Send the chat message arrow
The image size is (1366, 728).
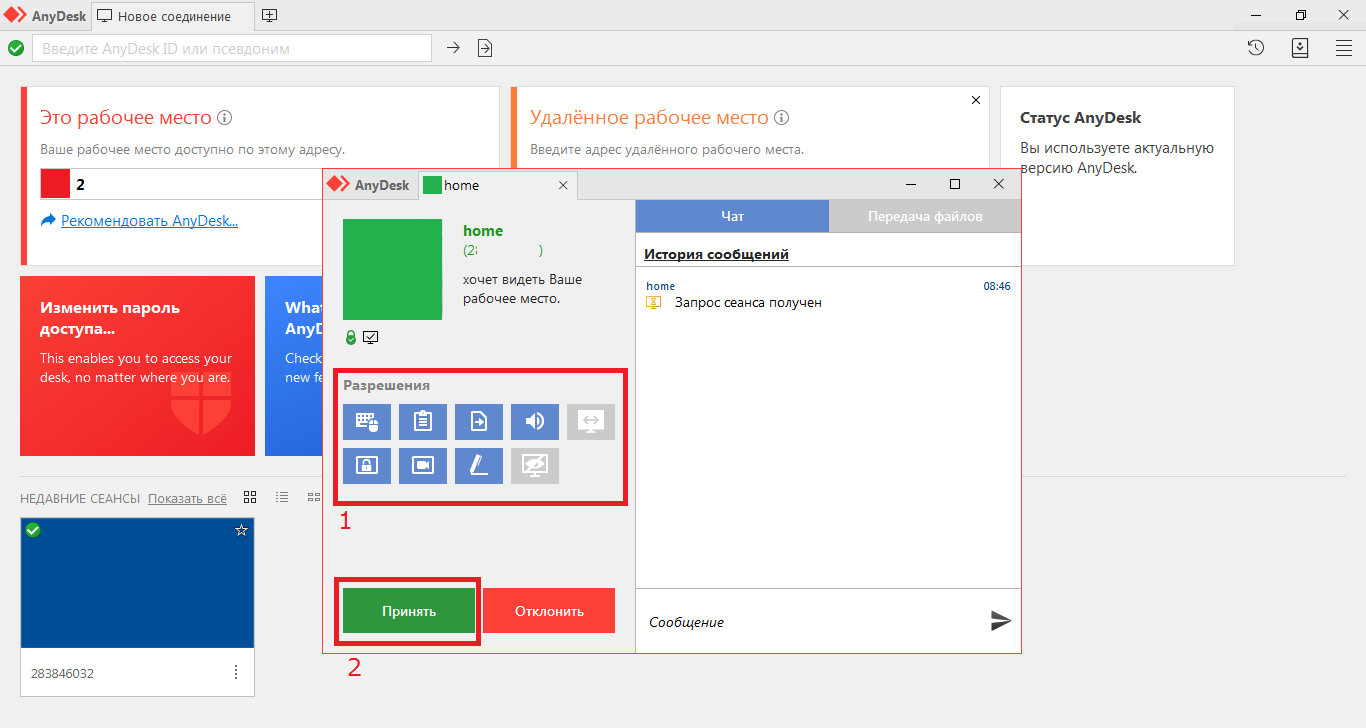click(x=1001, y=621)
